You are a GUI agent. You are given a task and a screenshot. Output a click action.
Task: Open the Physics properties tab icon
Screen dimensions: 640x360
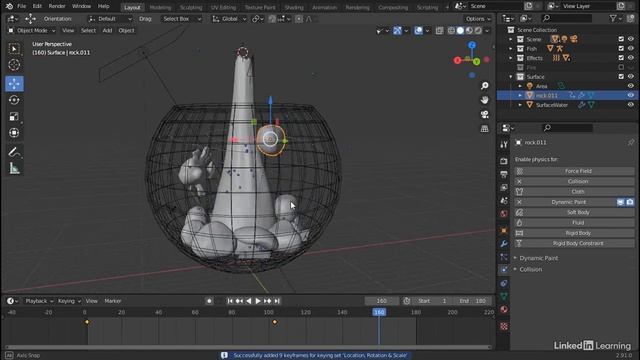tap(504, 270)
